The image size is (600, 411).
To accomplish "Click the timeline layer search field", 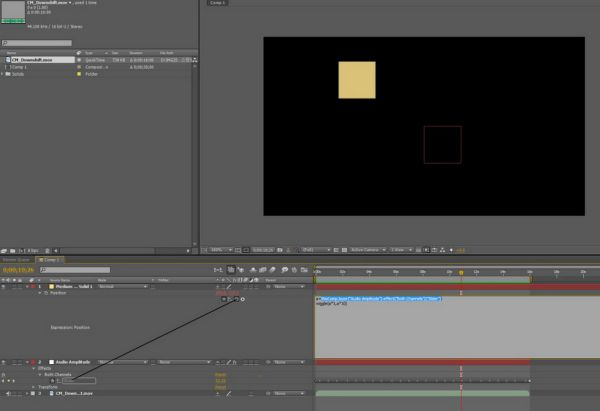I will point(75,270).
